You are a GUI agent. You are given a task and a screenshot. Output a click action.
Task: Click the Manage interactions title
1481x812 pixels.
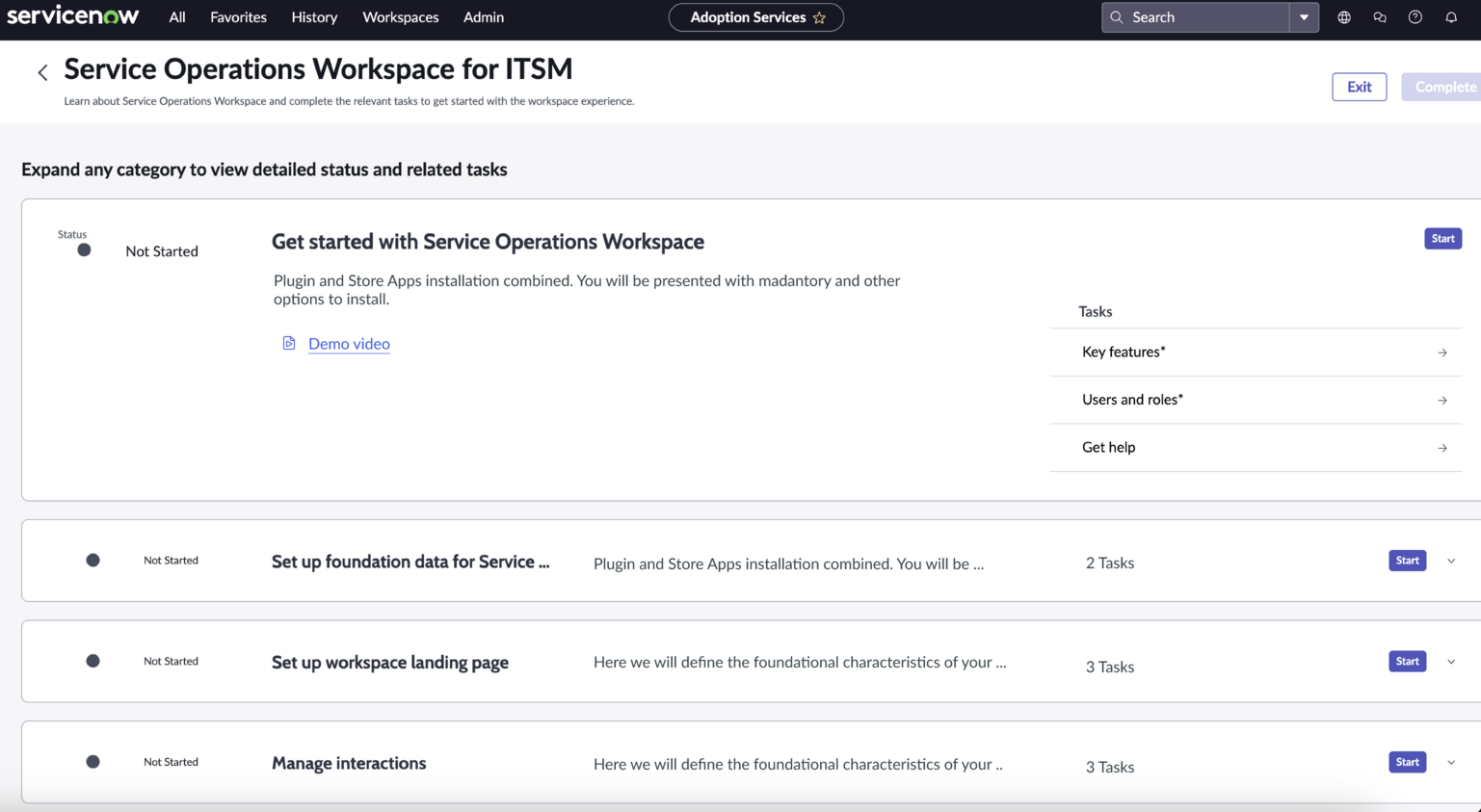tap(349, 763)
